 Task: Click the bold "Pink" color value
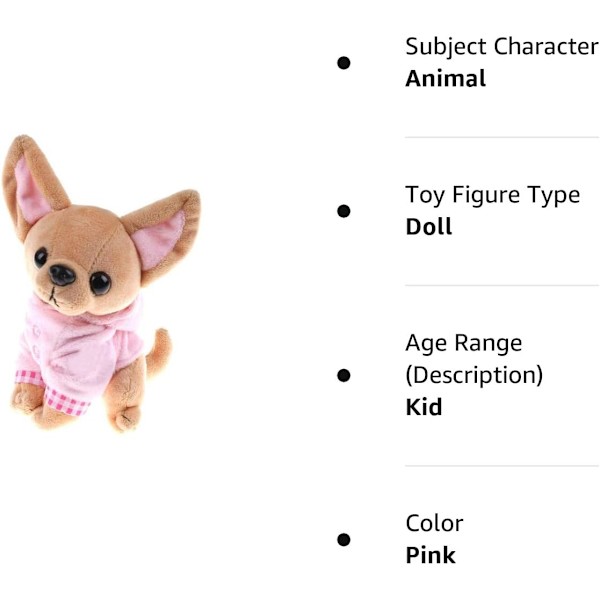coord(430,555)
